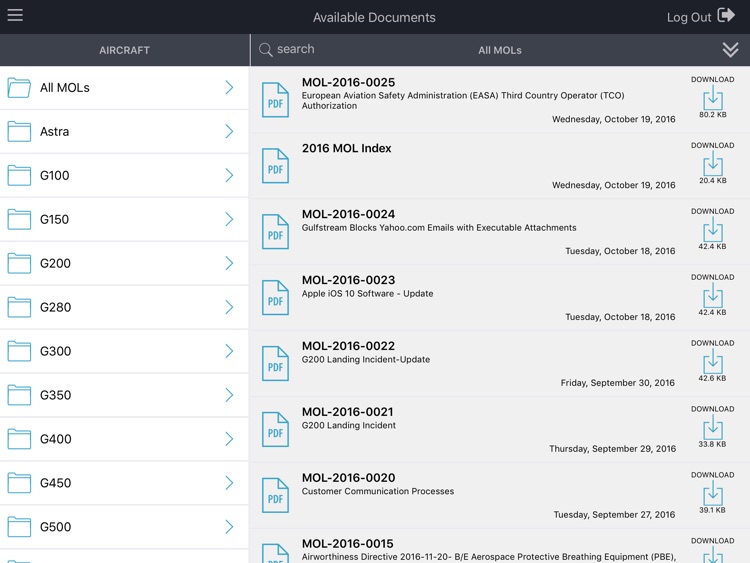Click the Astra folder icon
Screen dimensions: 750x563
[x=19, y=132]
